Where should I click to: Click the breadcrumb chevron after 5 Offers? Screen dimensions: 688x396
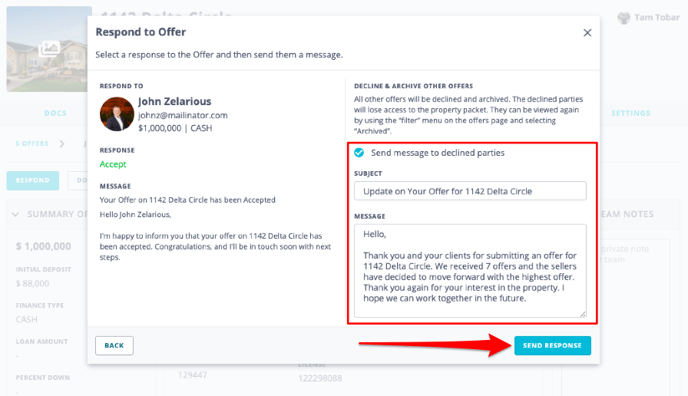tap(62, 144)
